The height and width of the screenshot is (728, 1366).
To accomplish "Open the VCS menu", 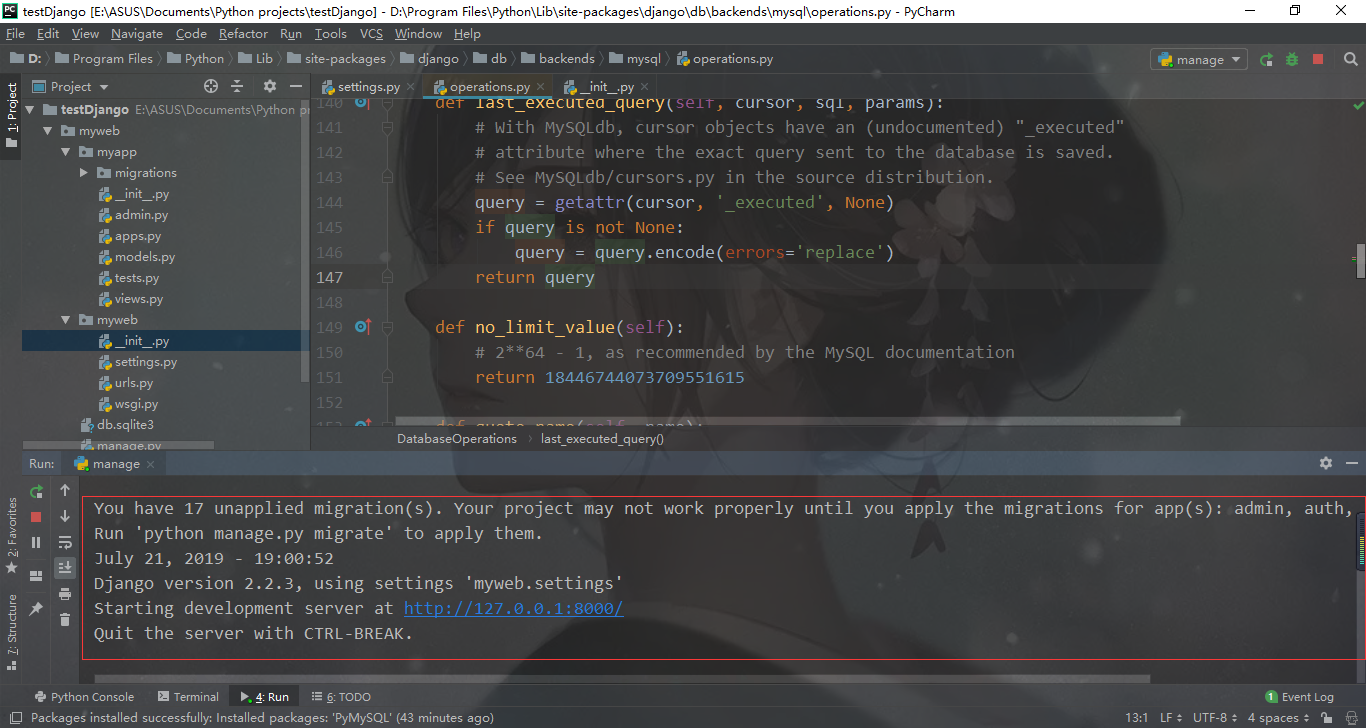I will tap(371, 33).
